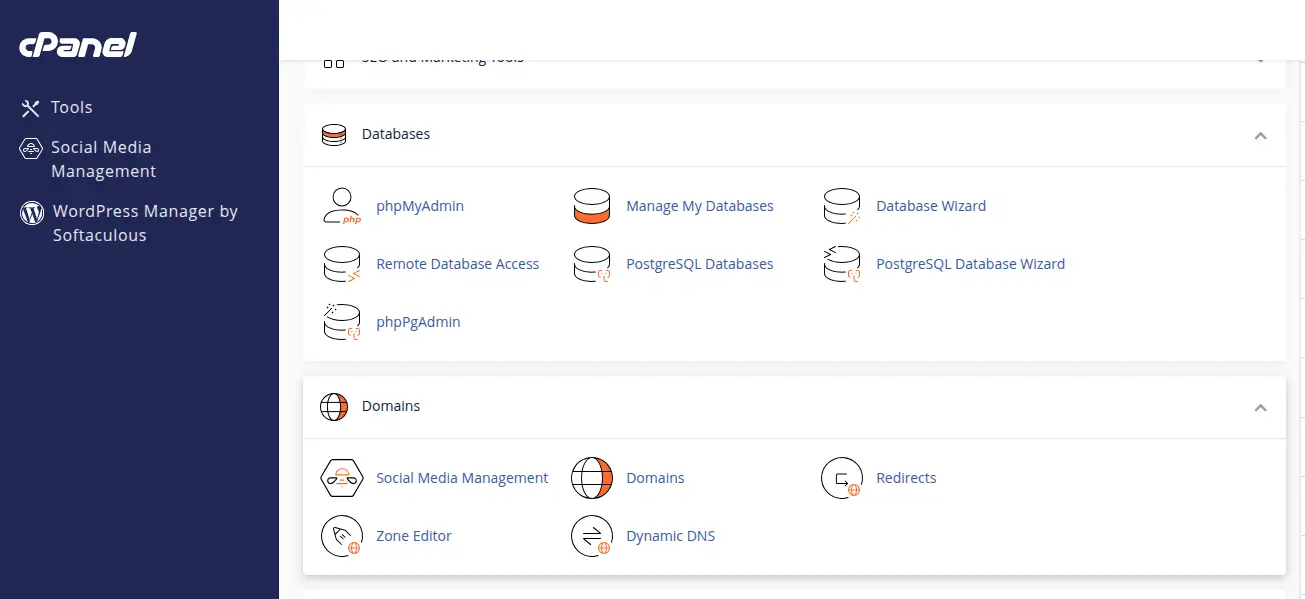Open the Redirects link

tap(906, 478)
